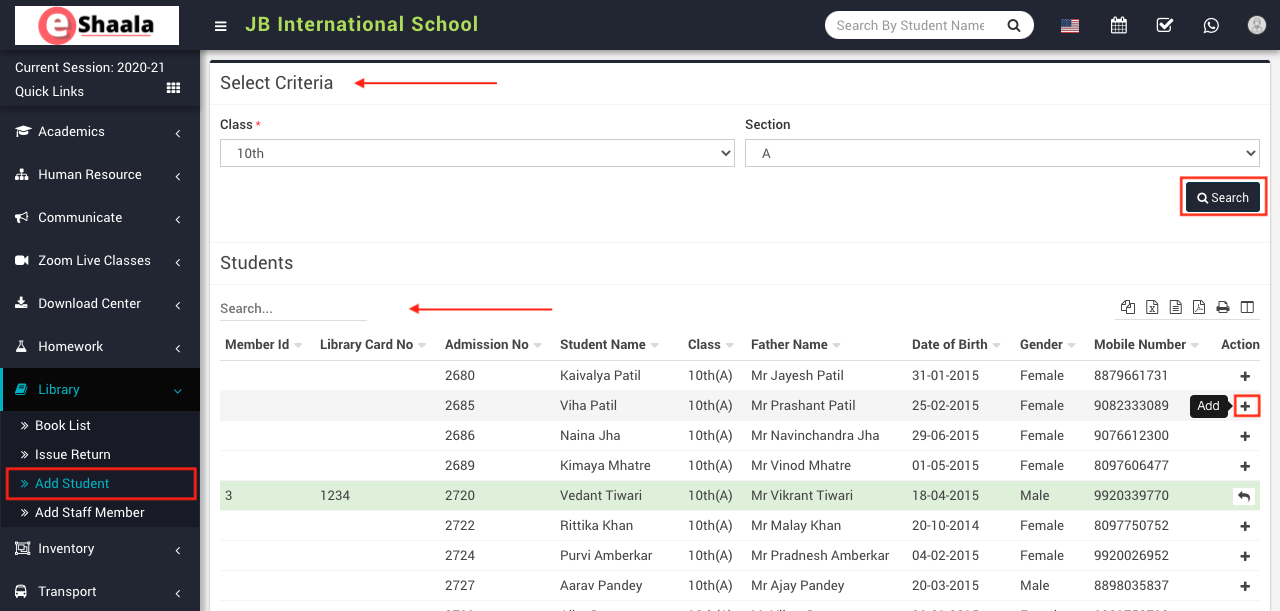Click the PDF export icon

[x=1198, y=308]
